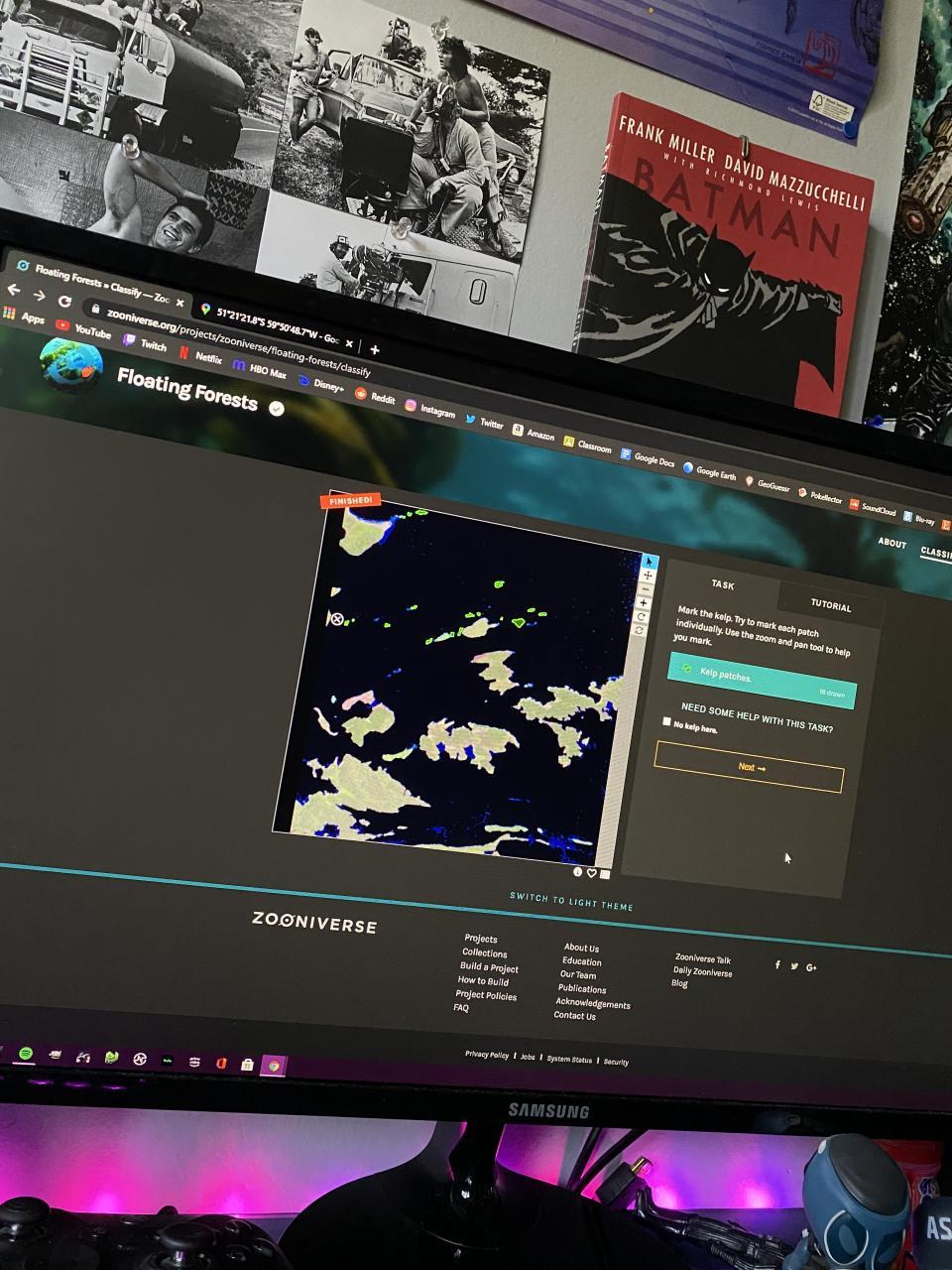Select the pan tool in the image toolbar
This screenshot has width=952, height=1270.
pos(648,575)
